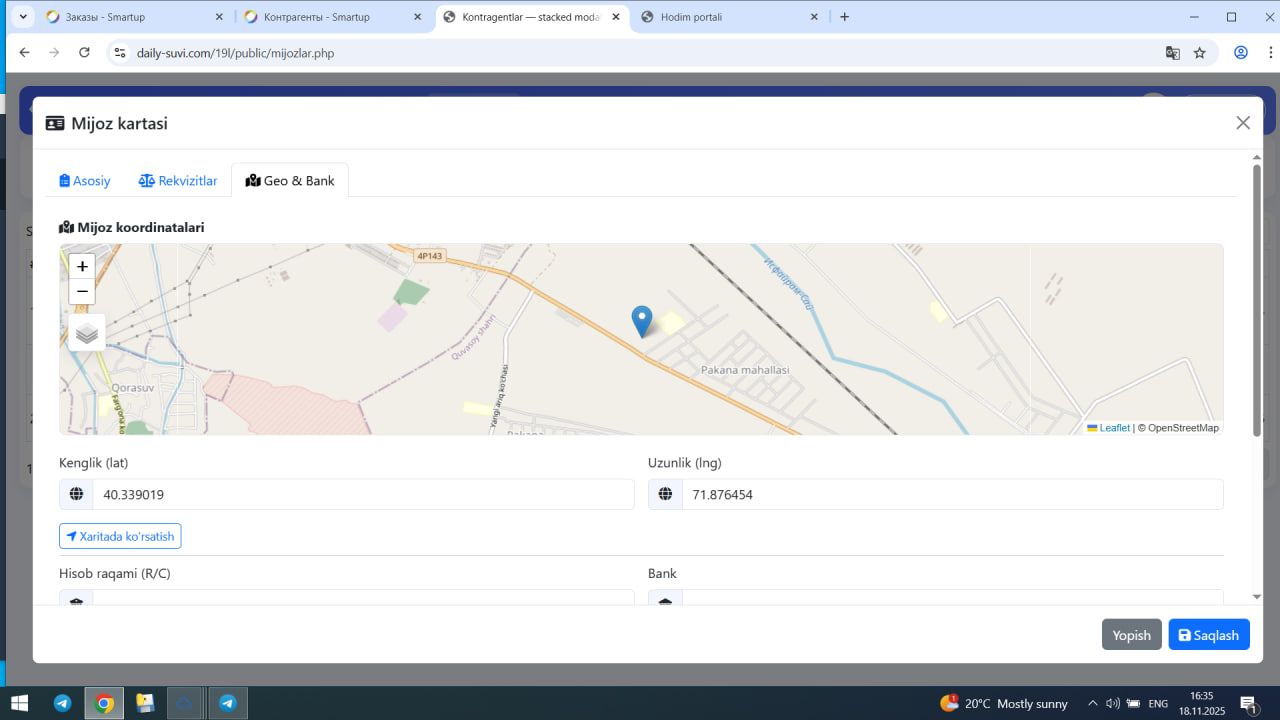Open the OpenStreetMap attribution link

(1183, 428)
